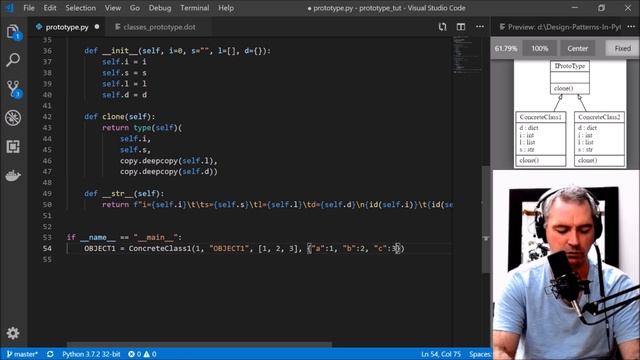Open the Selection menu

coord(80,8)
